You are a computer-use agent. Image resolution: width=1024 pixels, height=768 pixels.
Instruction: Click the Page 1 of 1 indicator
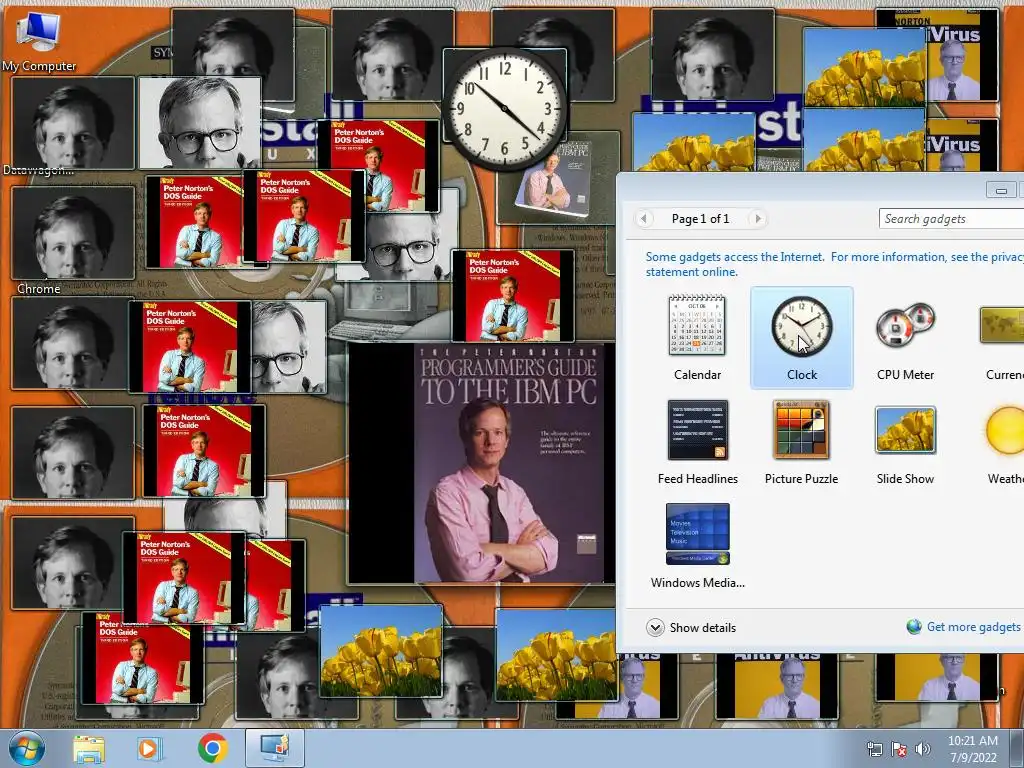coord(701,219)
